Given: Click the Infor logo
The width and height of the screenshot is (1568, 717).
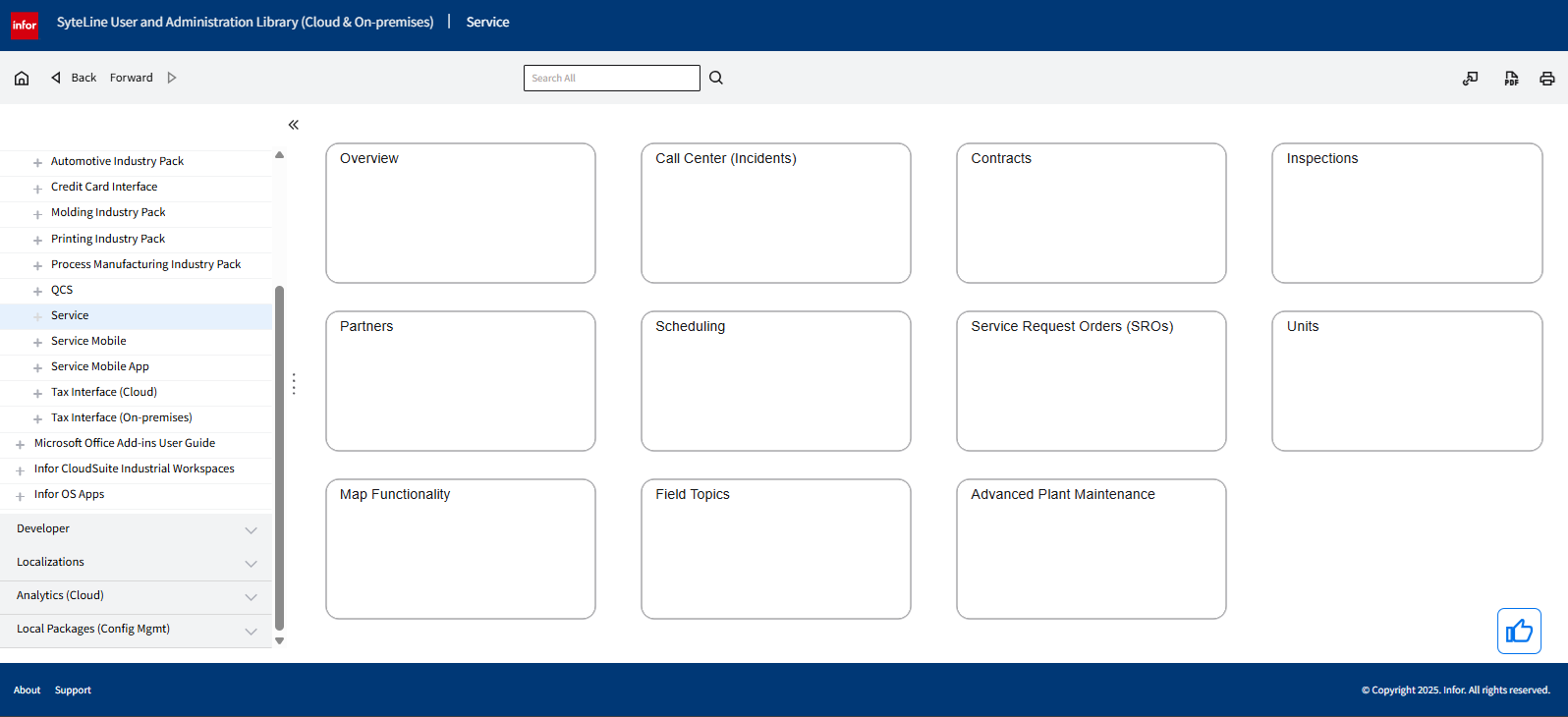Looking at the screenshot, I should (25, 26).
